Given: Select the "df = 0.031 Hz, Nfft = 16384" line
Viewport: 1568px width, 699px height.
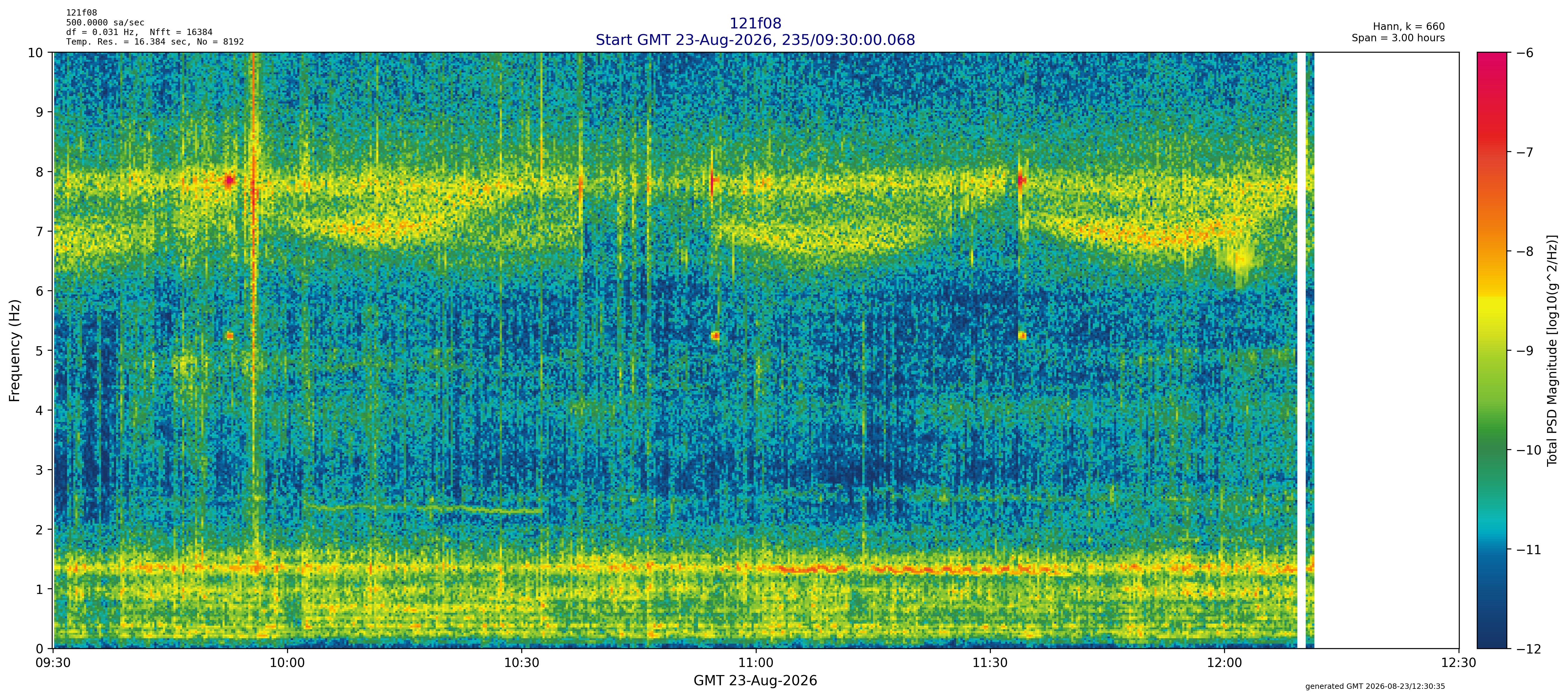Looking at the screenshot, I should 139,32.
